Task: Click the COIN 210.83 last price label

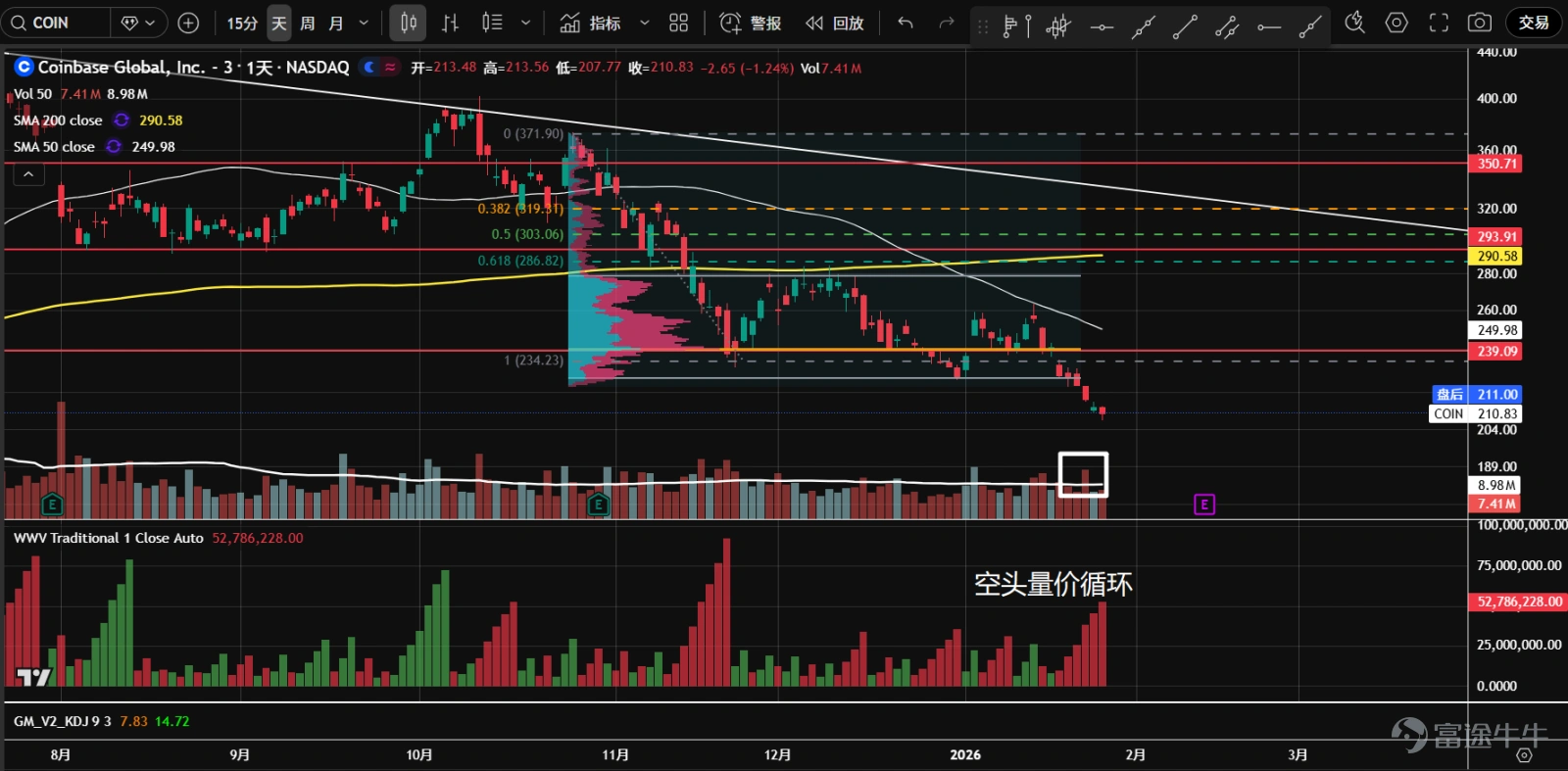Action: [1476, 413]
